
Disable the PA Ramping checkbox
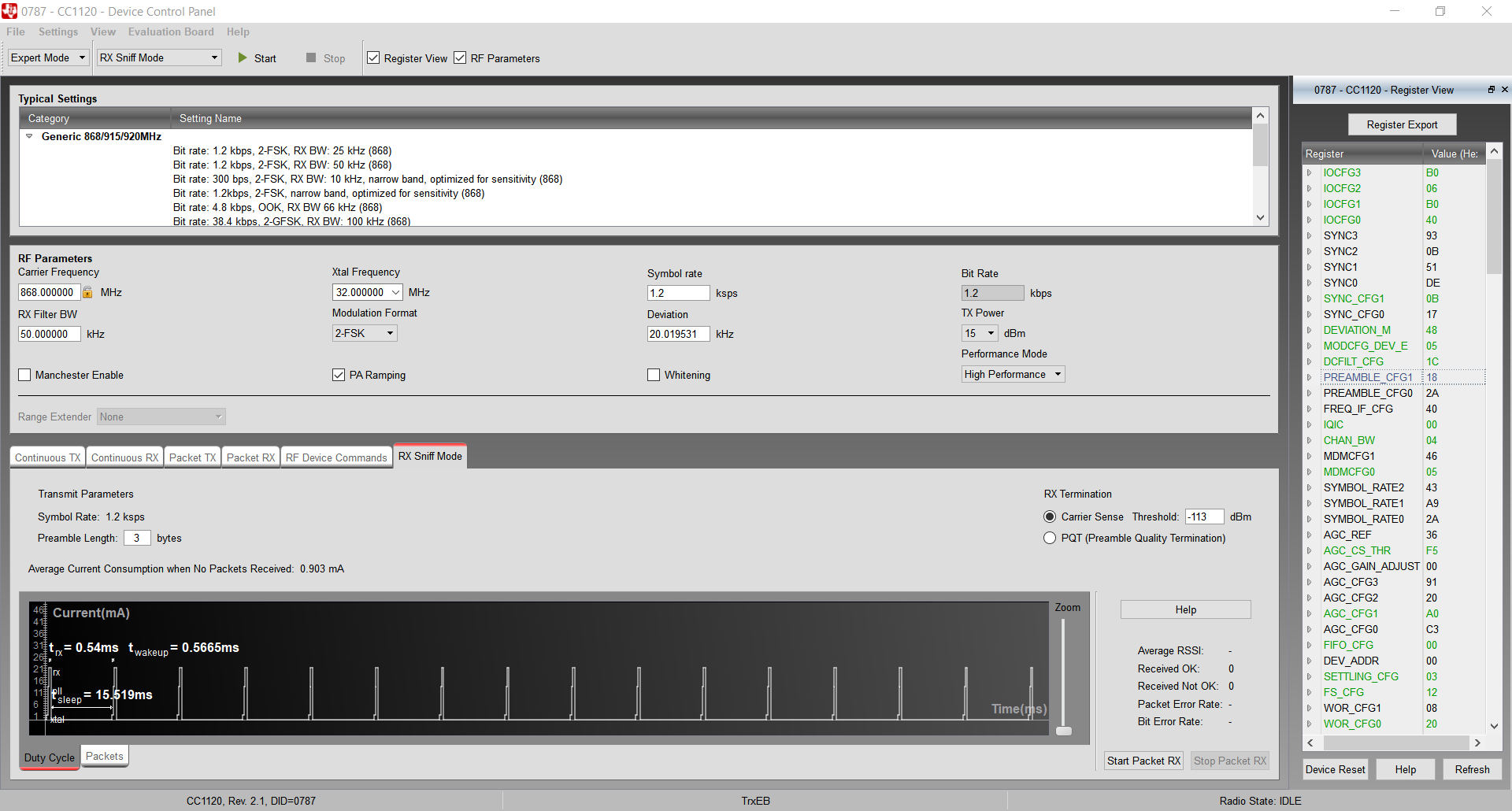click(x=339, y=375)
